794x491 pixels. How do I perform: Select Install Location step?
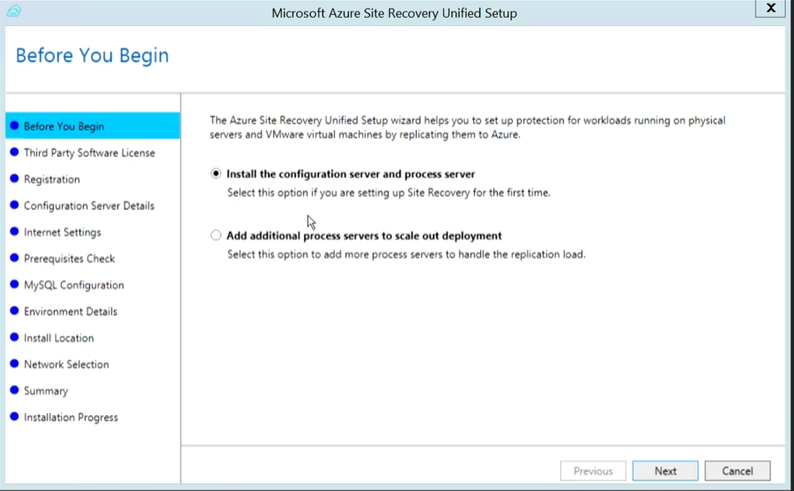[59, 338]
